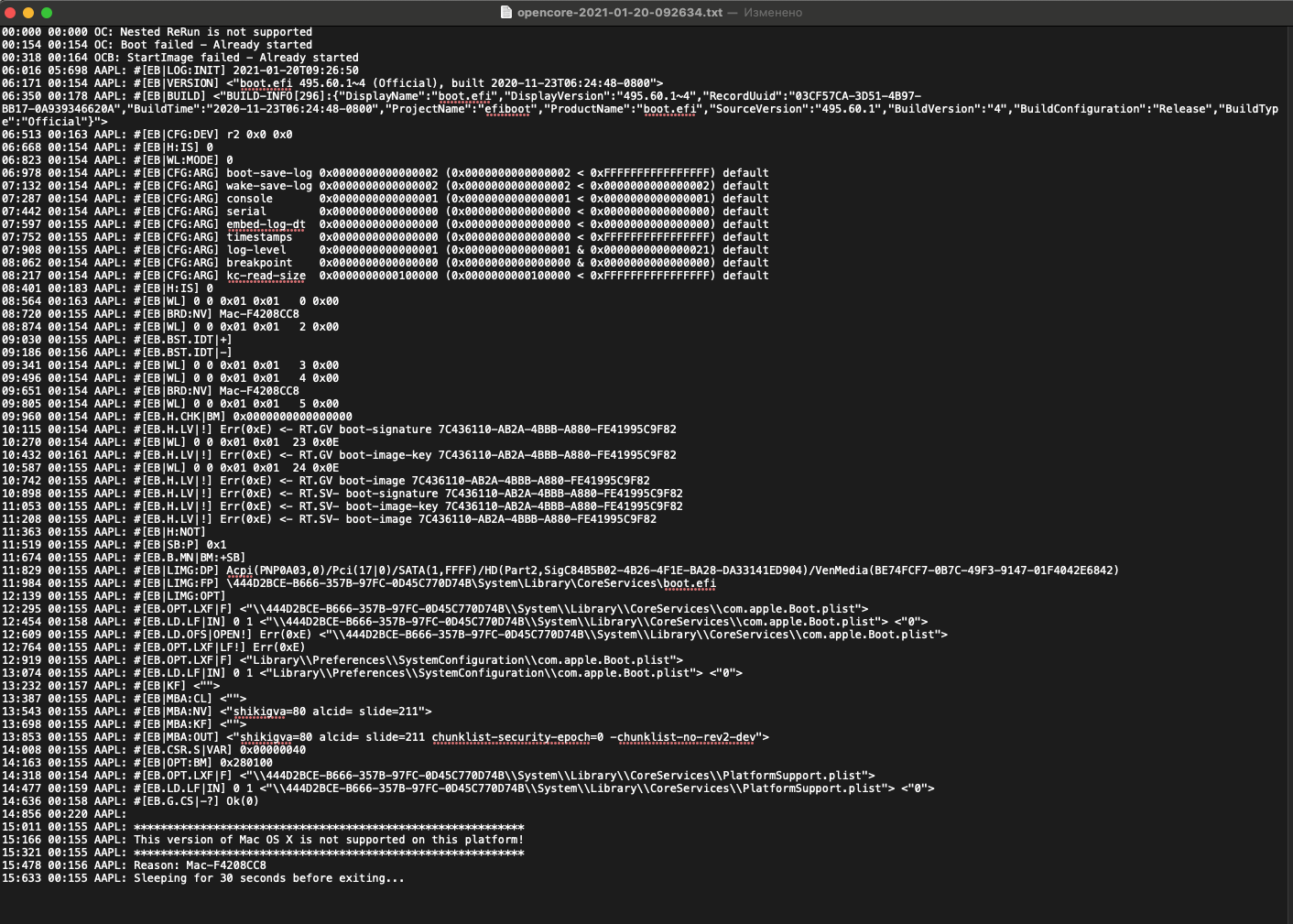
Task: Click the opencore-2021-01-20-092634.txt window title
Action: [620, 13]
